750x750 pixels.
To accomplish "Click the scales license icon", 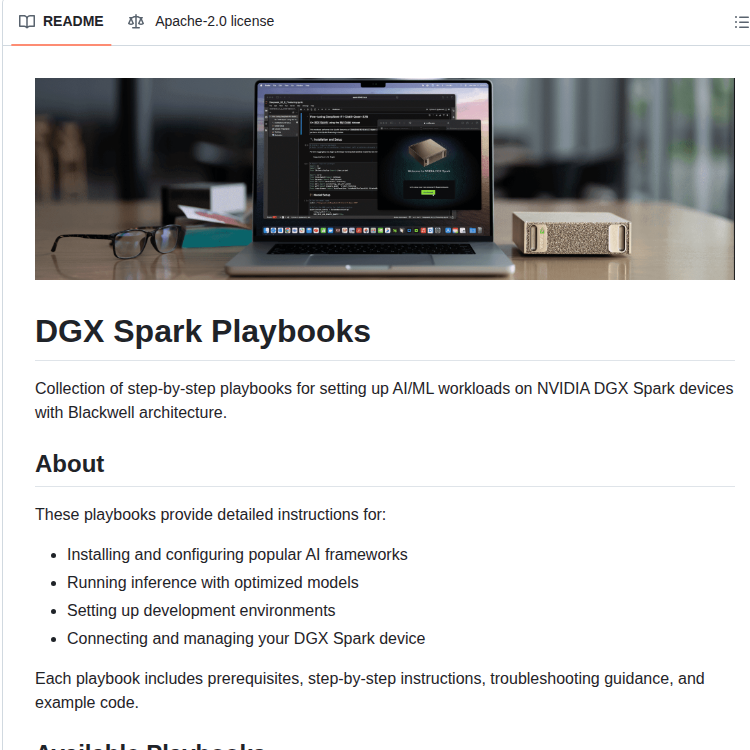I will (x=136, y=22).
